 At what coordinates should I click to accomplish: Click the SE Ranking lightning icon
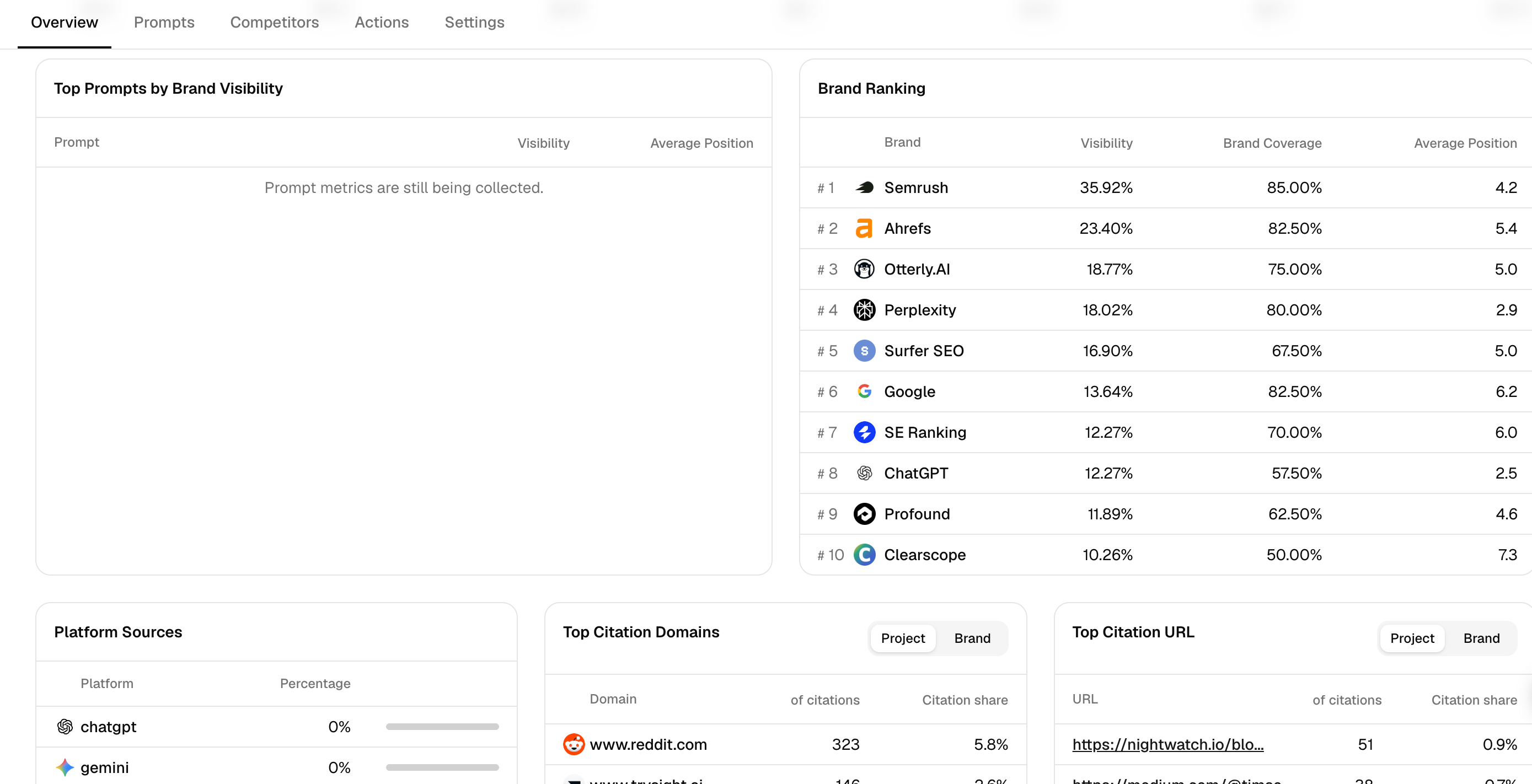[x=864, y=432]
